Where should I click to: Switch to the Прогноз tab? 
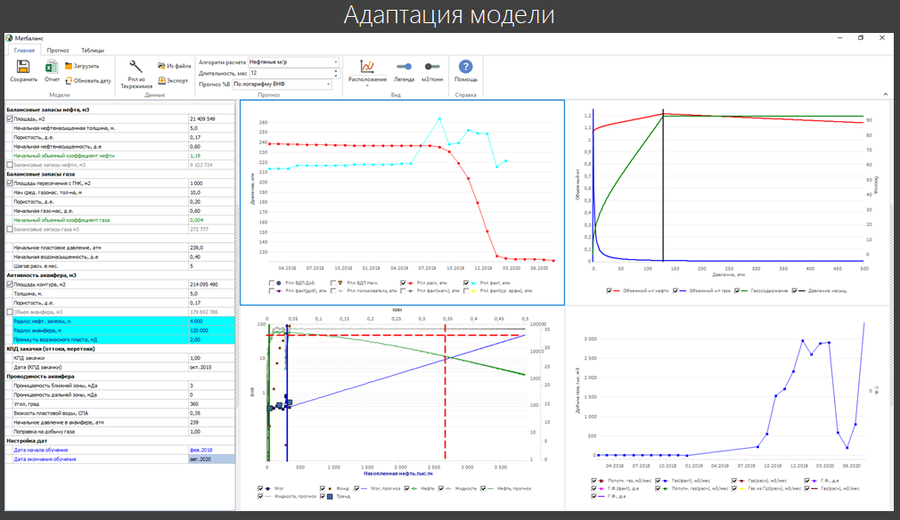pyautogui.click(x=58, y=51)
